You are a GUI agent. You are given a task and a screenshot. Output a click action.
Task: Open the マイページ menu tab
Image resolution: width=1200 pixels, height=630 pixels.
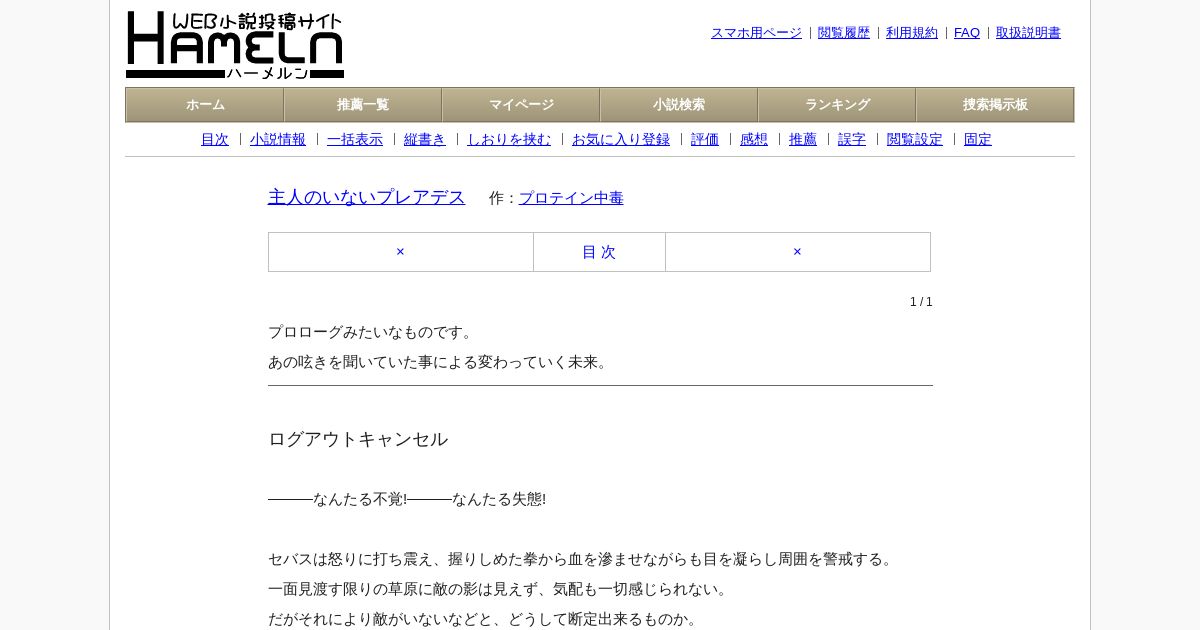[521, 105]
